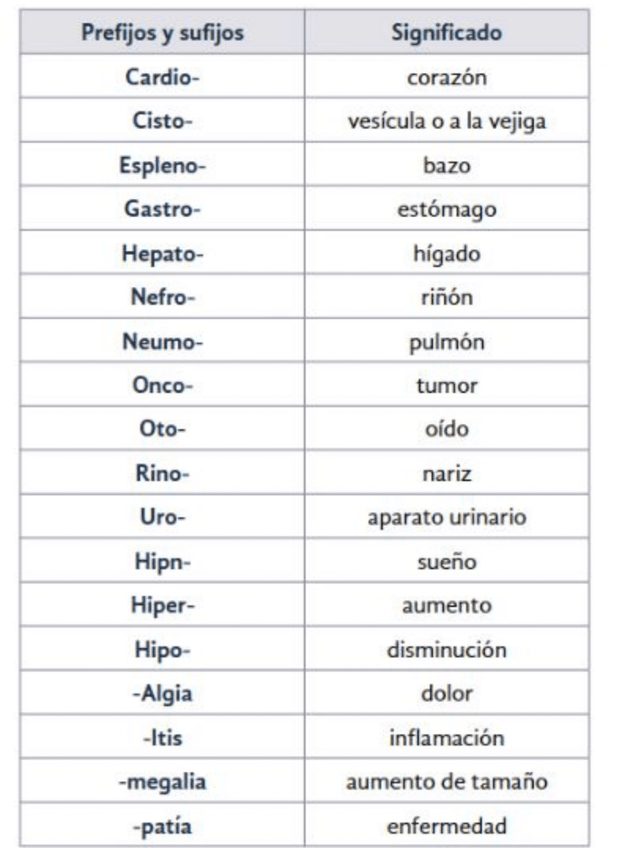Select the 'Hepato-' prefix cell

162,253
